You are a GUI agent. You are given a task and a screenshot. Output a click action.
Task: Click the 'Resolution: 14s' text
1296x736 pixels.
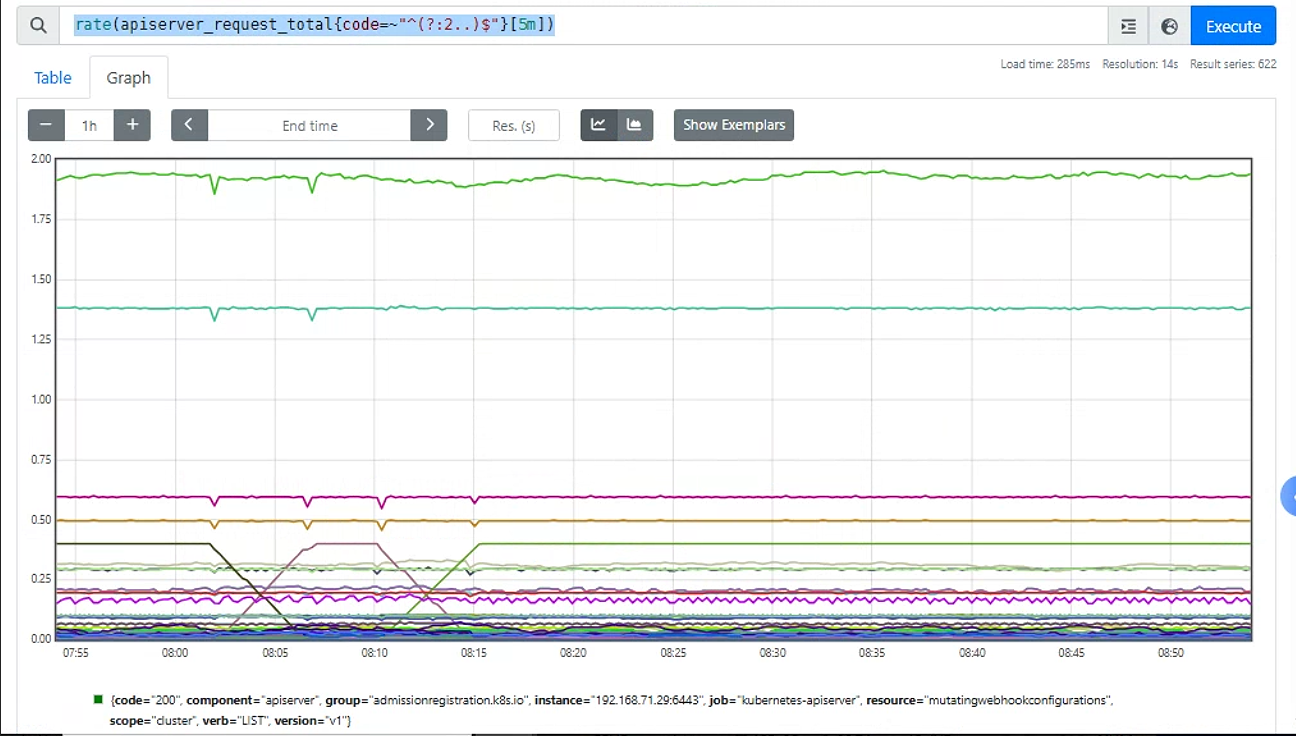pyautogui.click(x=1140, y=64)
